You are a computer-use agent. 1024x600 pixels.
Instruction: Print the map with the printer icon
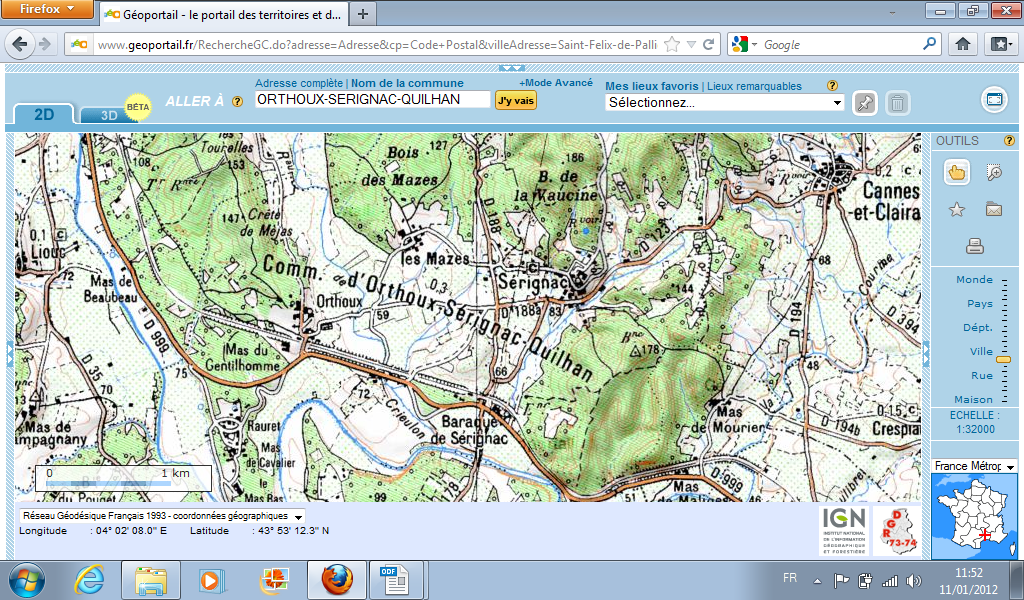point(975,245)
